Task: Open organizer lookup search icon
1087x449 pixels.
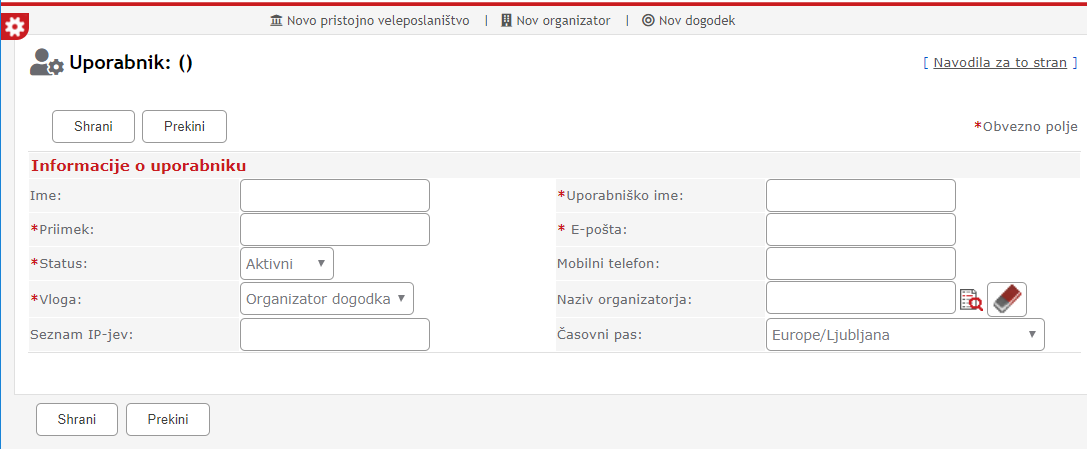Action: tap(970, 299)
